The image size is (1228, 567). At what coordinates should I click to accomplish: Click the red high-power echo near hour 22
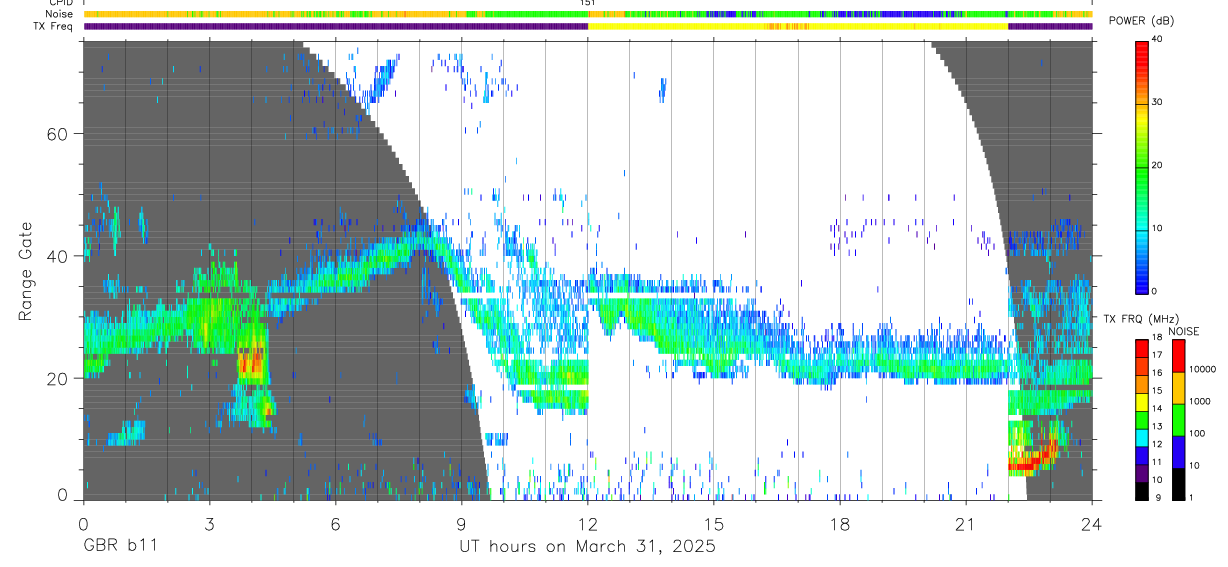click(x=1028, y=463)
